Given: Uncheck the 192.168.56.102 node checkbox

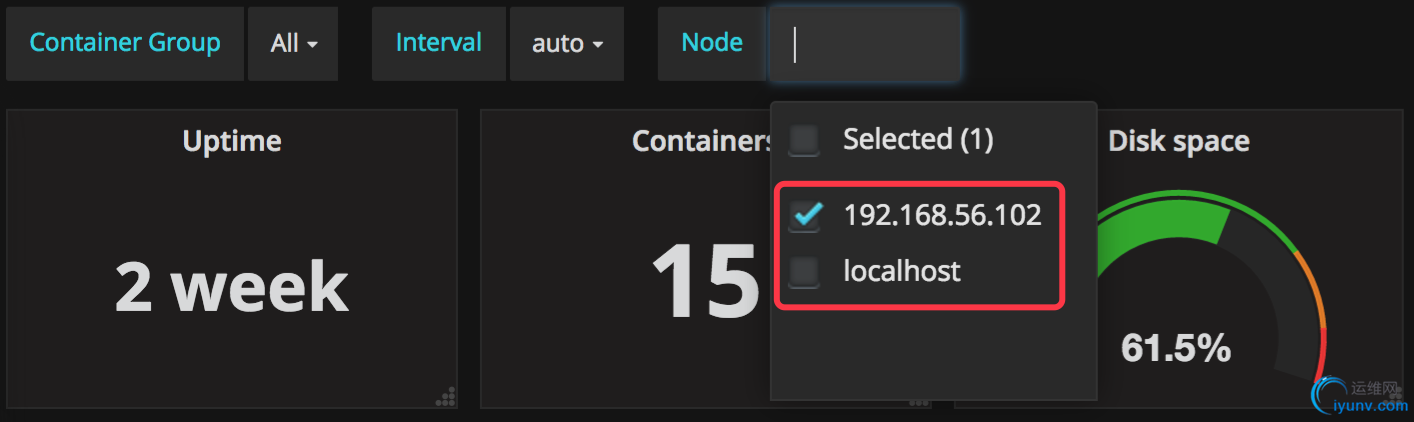Looking at the screenshot, I should [804, 215].
